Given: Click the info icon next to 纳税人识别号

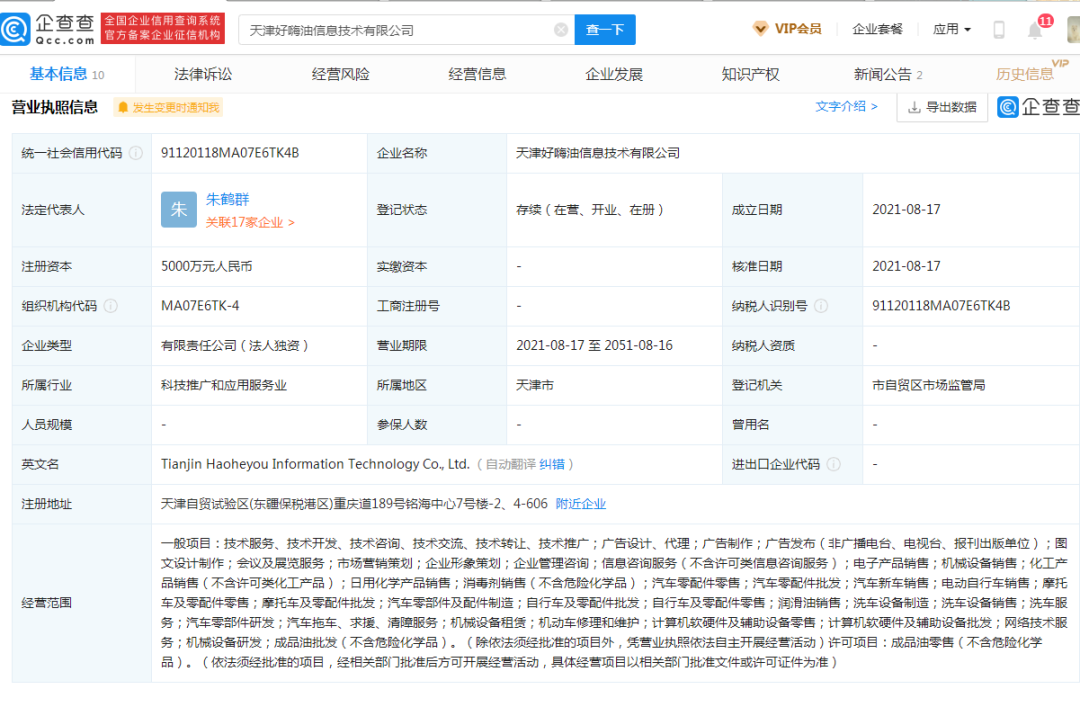Looking at the screenshot, I should (821, 306).
